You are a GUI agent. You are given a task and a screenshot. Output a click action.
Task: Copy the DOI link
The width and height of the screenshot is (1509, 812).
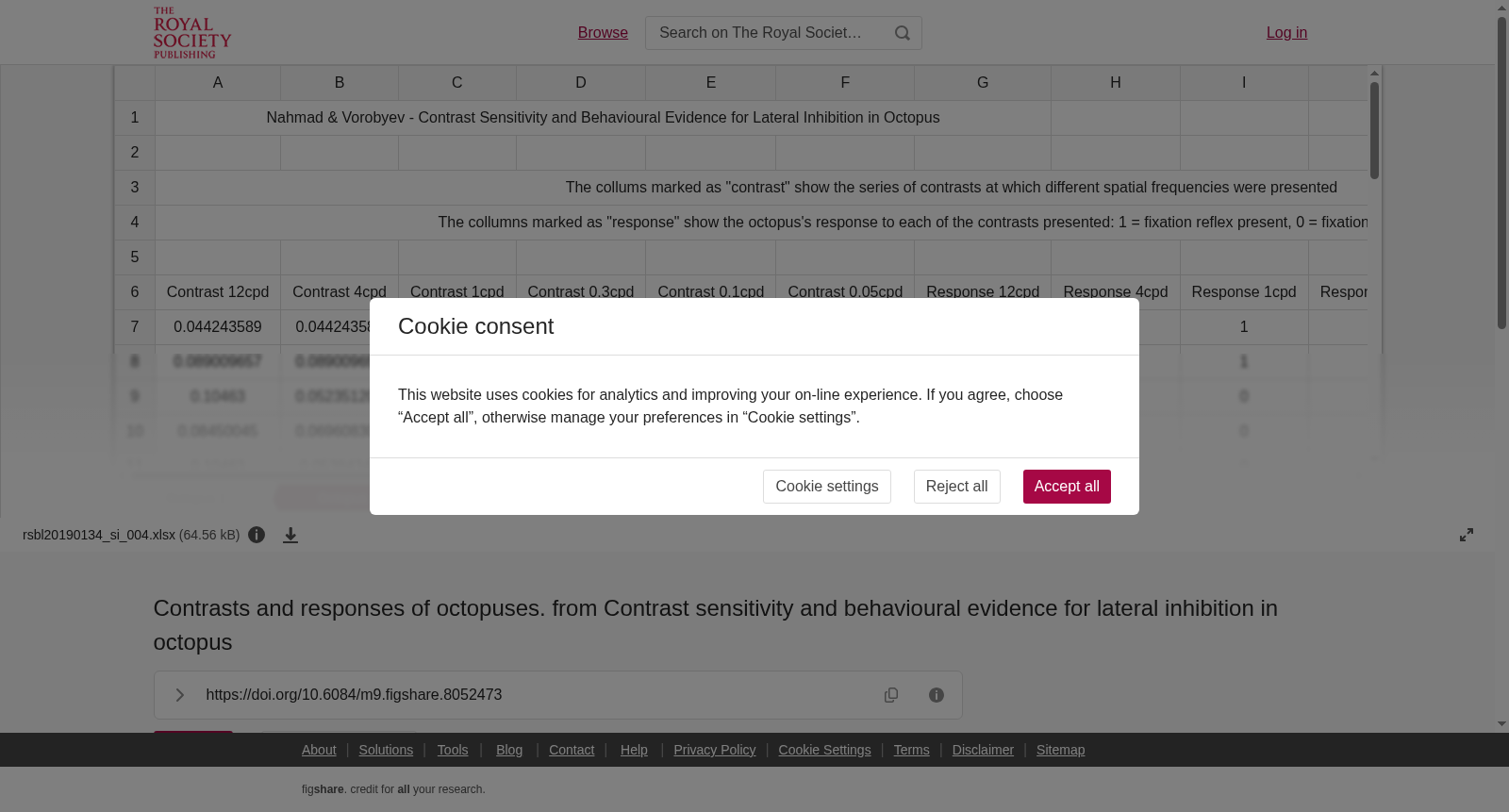click(x=891, y=695)
